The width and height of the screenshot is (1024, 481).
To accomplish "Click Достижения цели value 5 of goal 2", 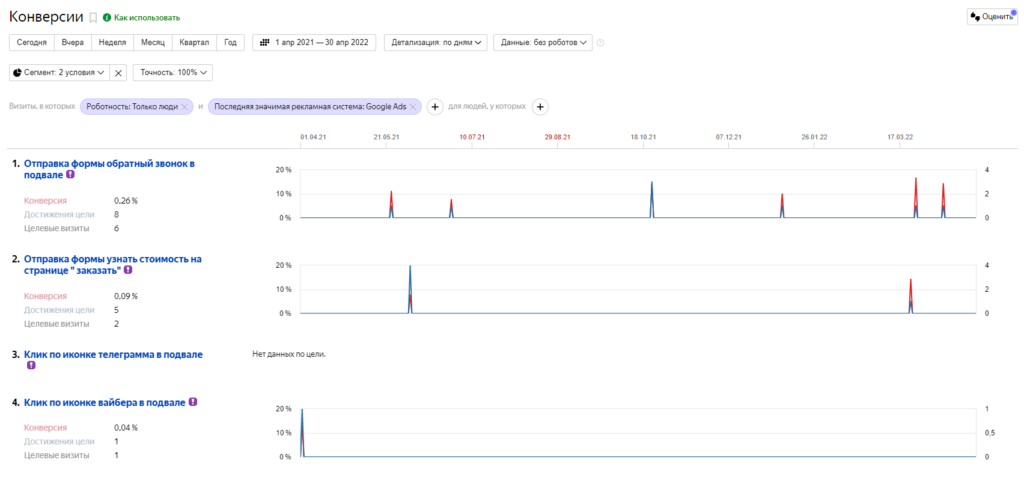I will [116, 310].
